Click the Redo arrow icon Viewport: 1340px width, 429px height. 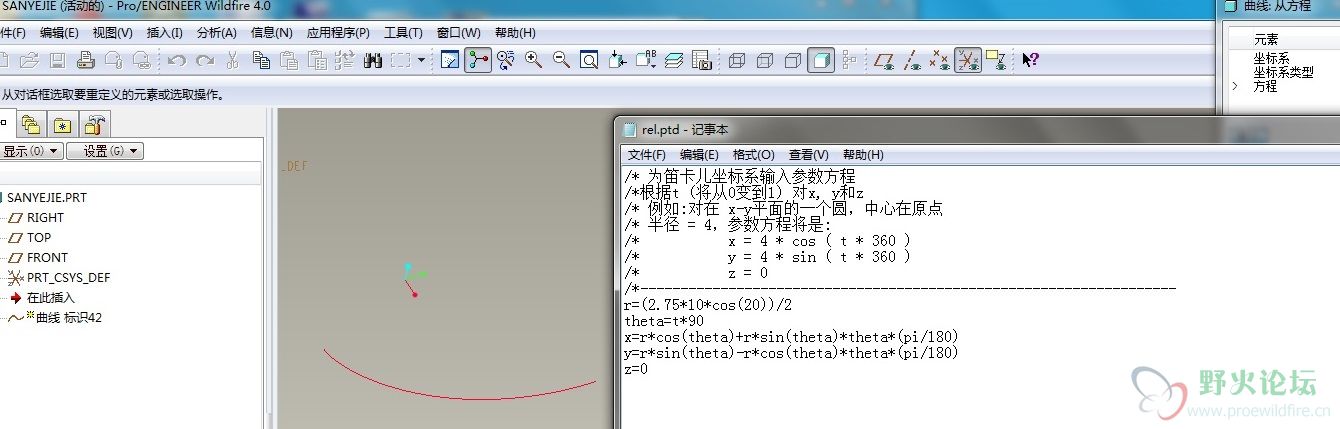click(x=205, y=60)
